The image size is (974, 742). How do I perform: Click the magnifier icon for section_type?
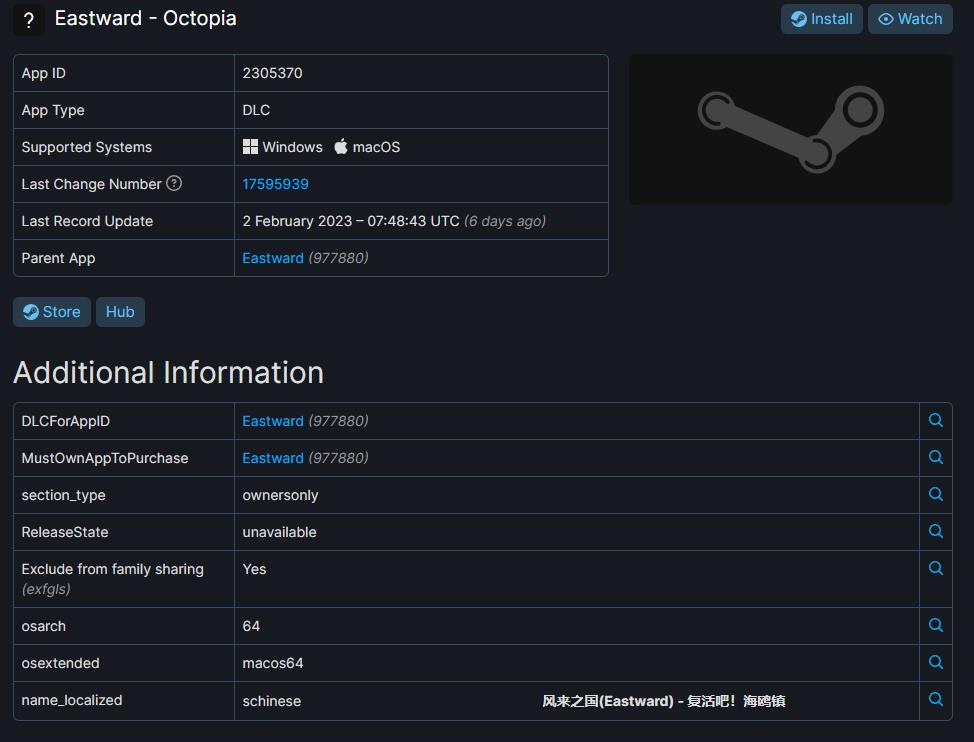coord(936,495)
